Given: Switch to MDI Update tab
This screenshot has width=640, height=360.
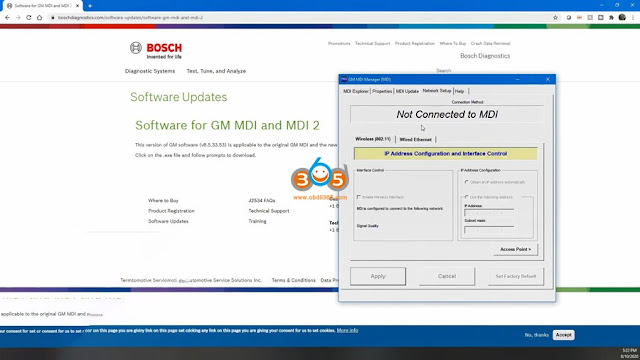Looking at the screenshot, I should click(x=407, y=91).
